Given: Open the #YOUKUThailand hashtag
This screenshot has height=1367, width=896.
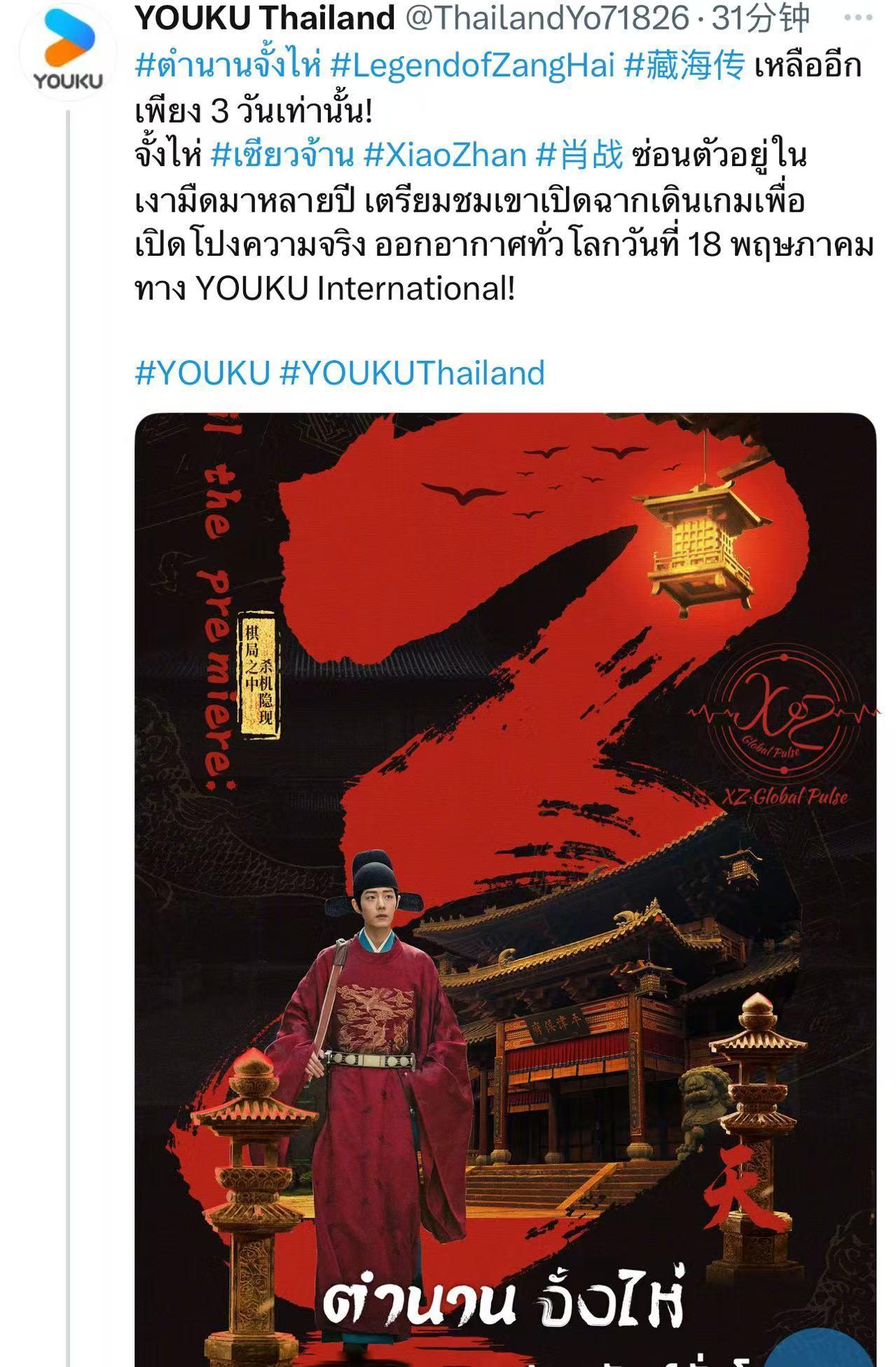Looking at the screenshot, I should pos(412,373).
